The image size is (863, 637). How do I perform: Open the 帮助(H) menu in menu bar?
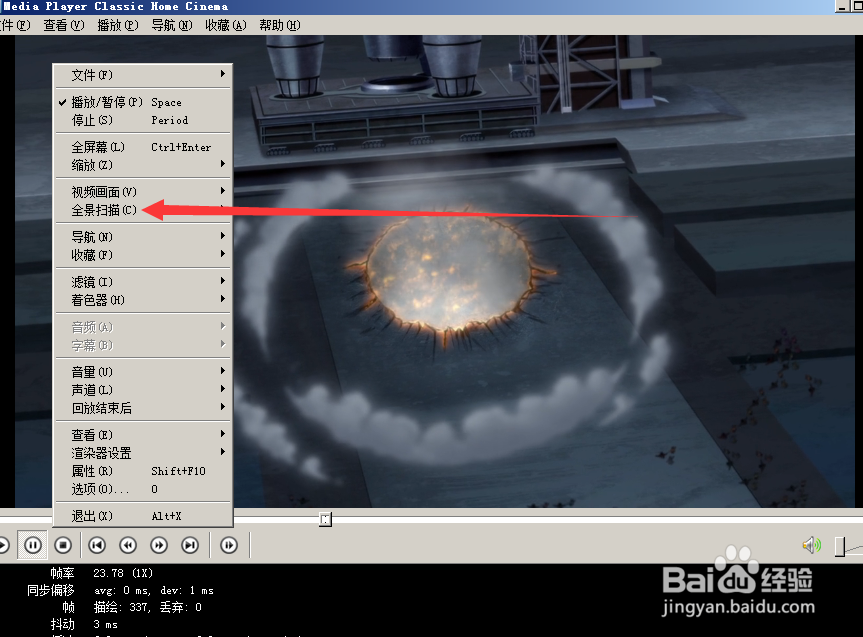[x=280, y=25]
